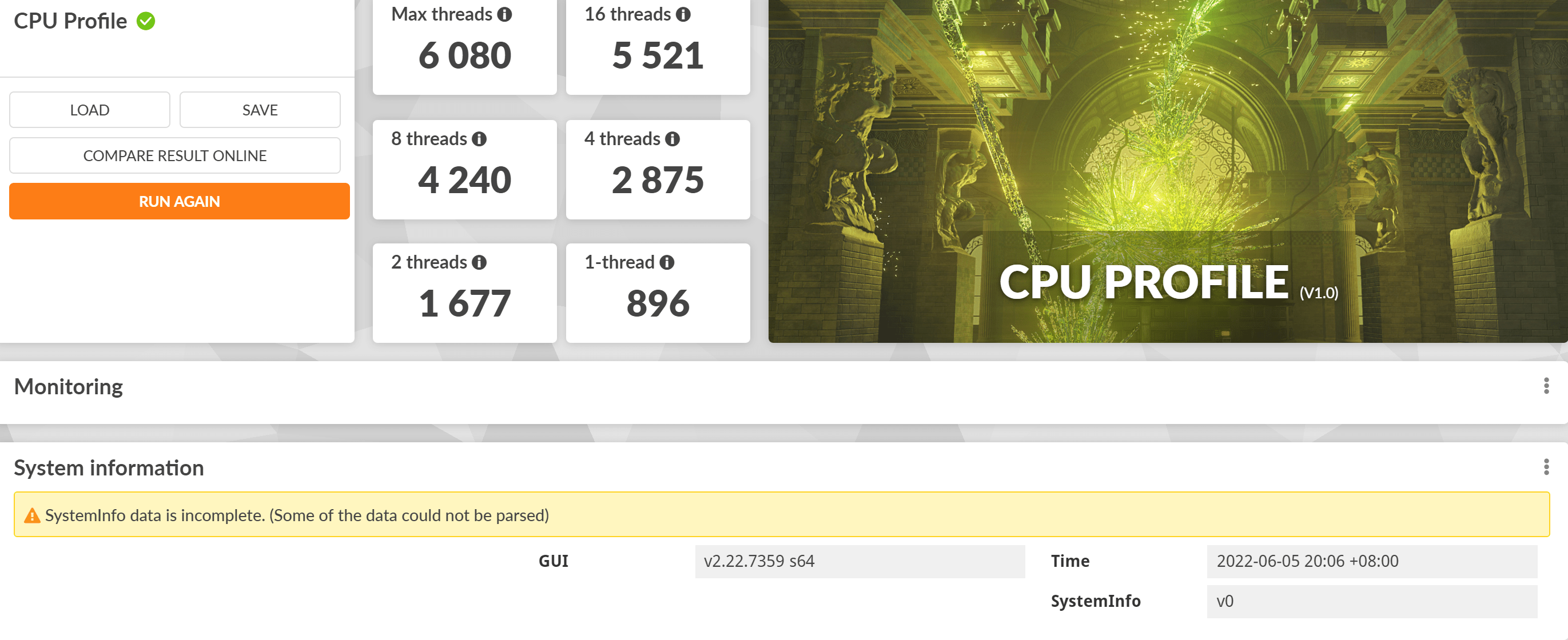The image size is (1568, 640).
Task: Click 8 threads score 4 240
Action: [x=464, y=181]
